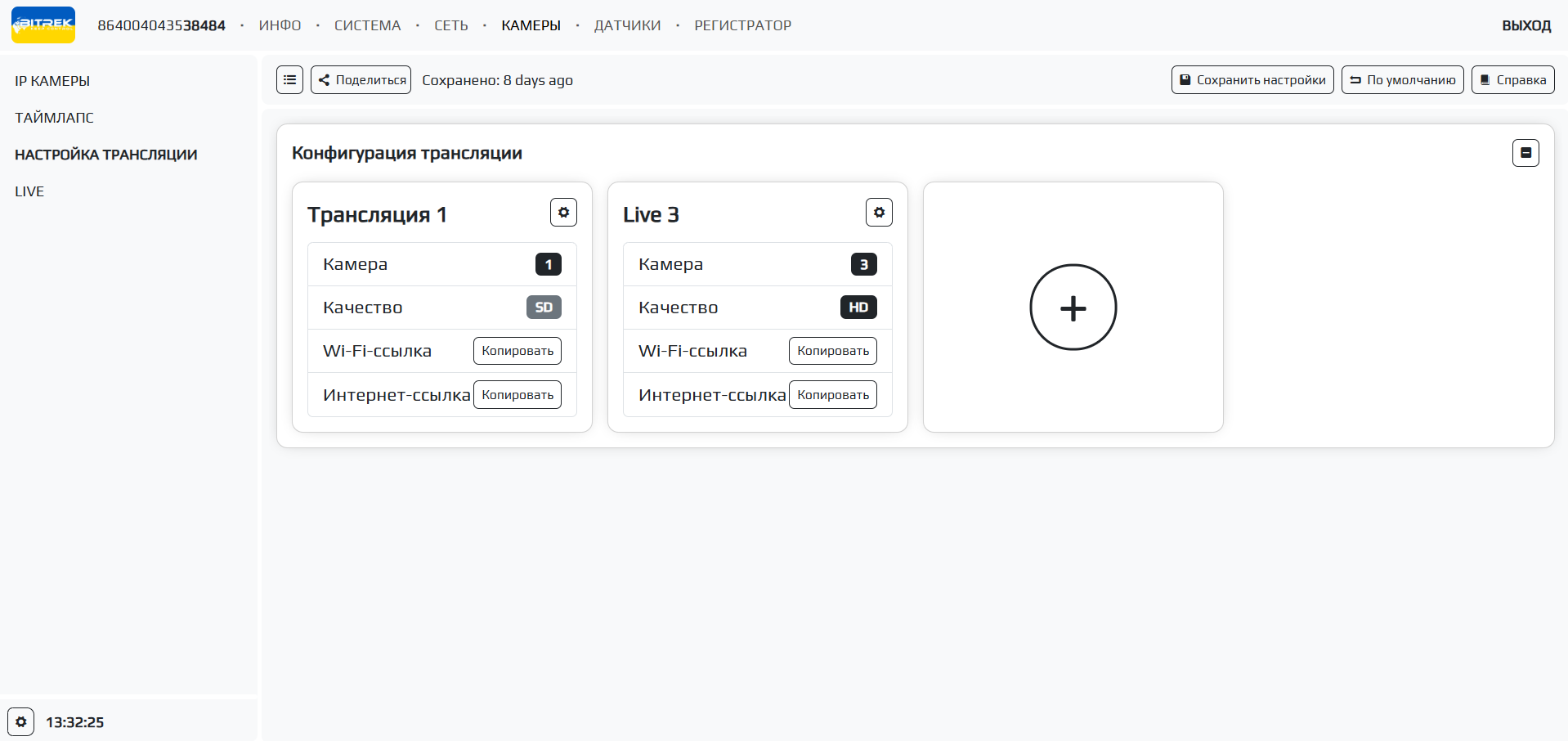Open the Справка help button

click(1512, 80)
